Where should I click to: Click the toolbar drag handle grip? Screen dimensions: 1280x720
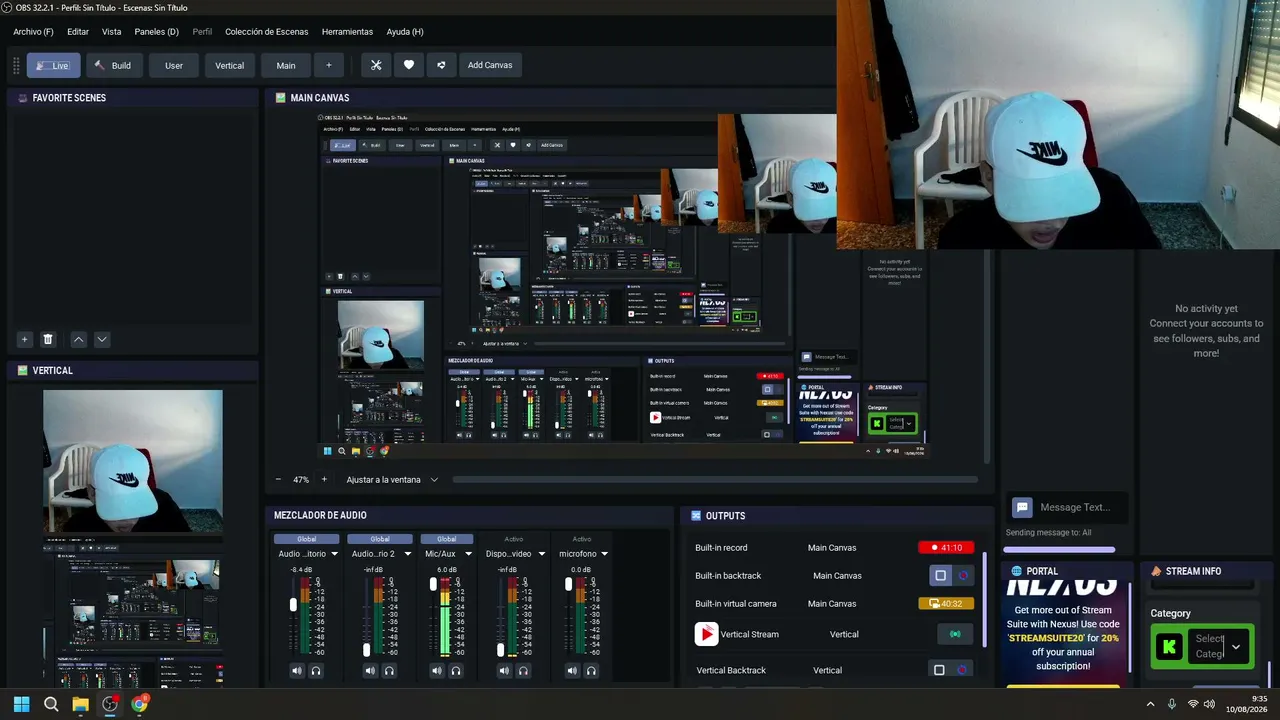(16, 65)
